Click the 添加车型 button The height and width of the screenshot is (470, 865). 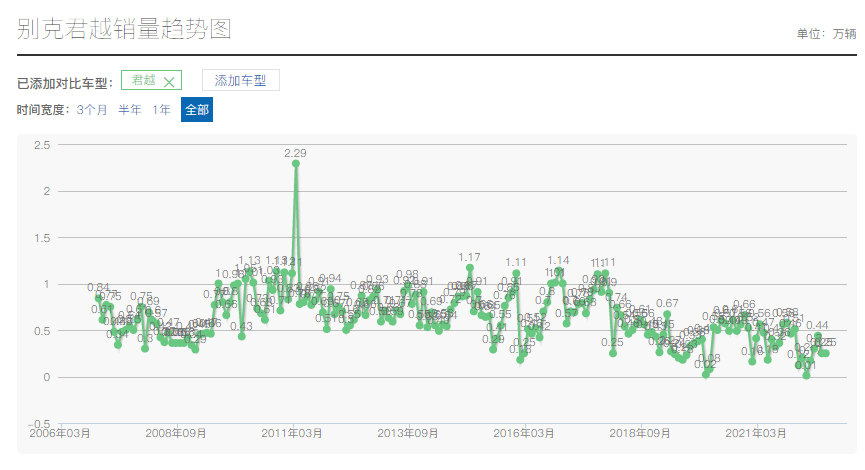coord(240,81)
